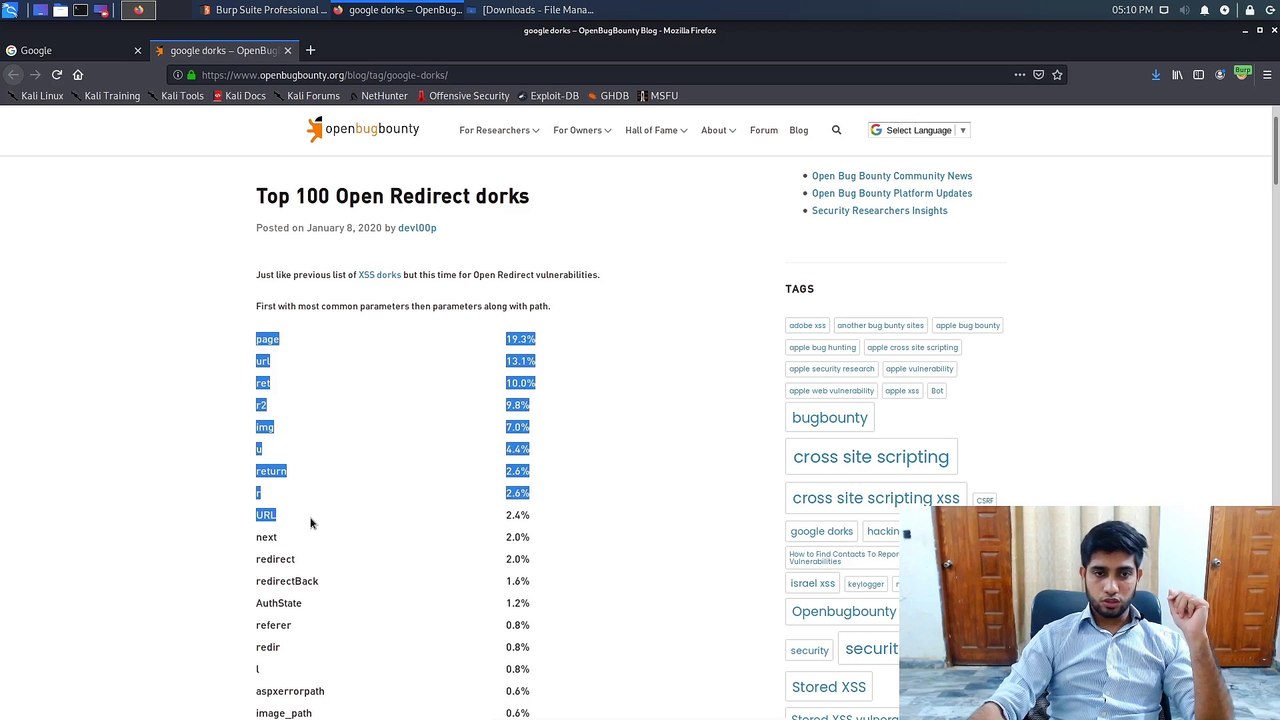Click the Burp proxy extension icon

[x=1242, y=73]
